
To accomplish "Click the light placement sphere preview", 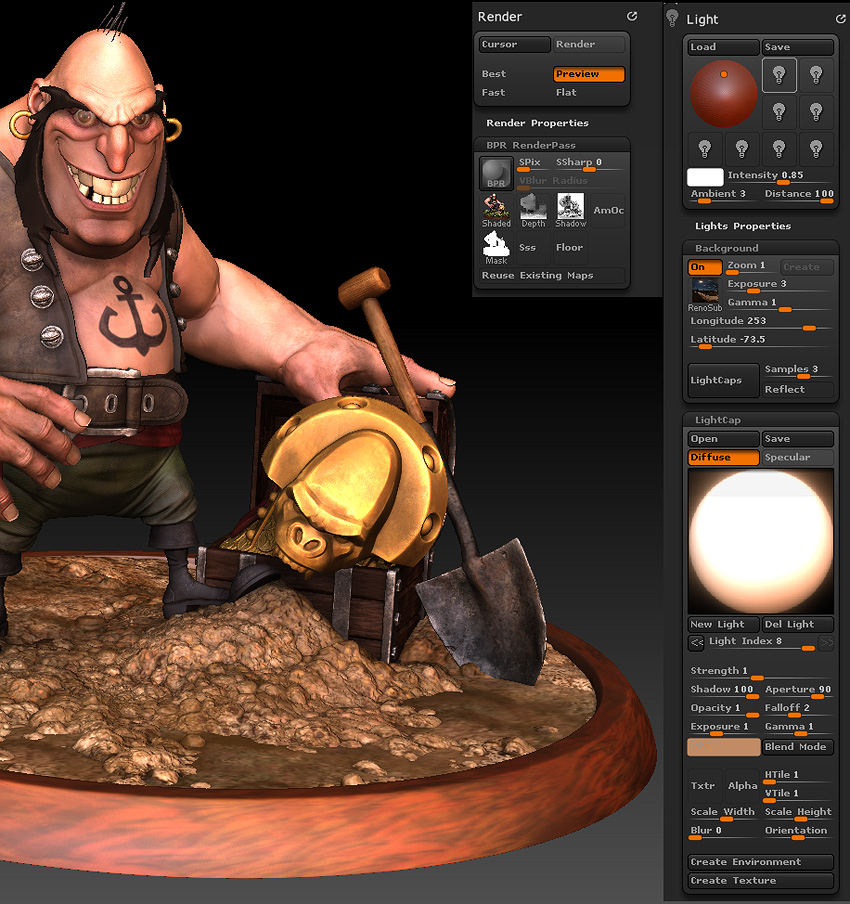I will tap(723, 93).
